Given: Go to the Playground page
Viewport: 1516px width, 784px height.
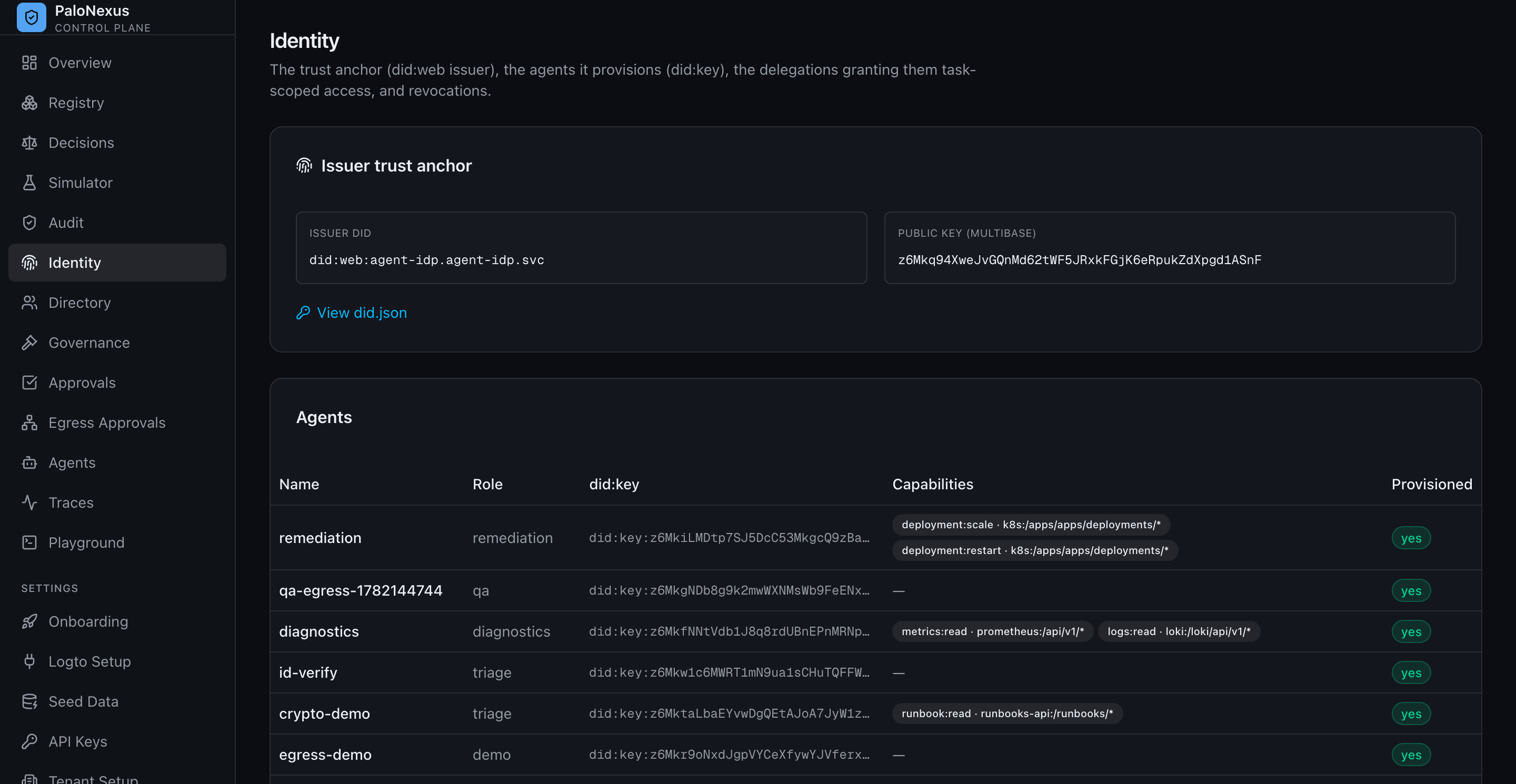Looking at the screenshot, I should 117,543.
